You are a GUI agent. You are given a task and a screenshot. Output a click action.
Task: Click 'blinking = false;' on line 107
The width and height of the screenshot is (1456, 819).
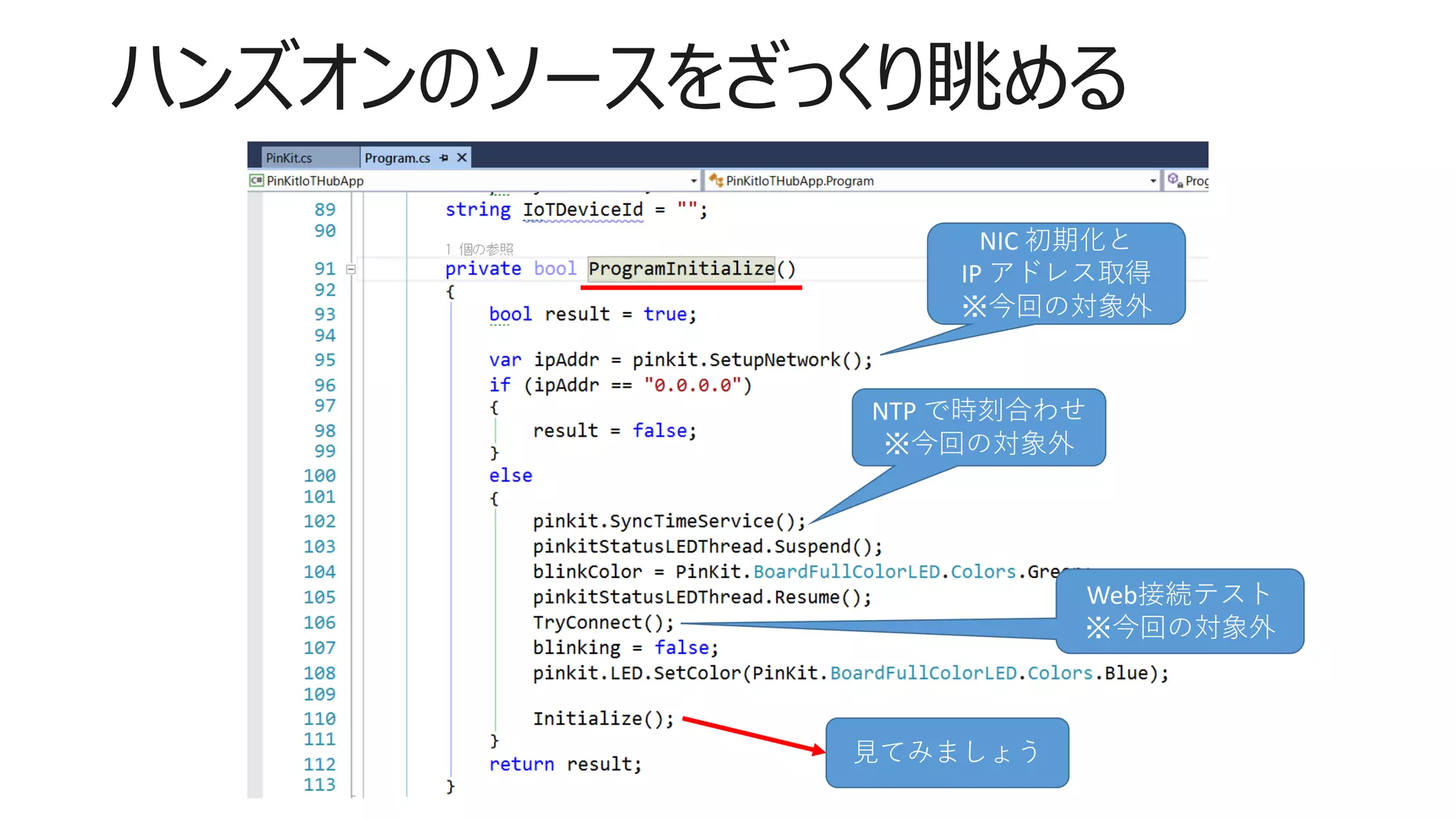pyautogui.click(x=626, y=648)
